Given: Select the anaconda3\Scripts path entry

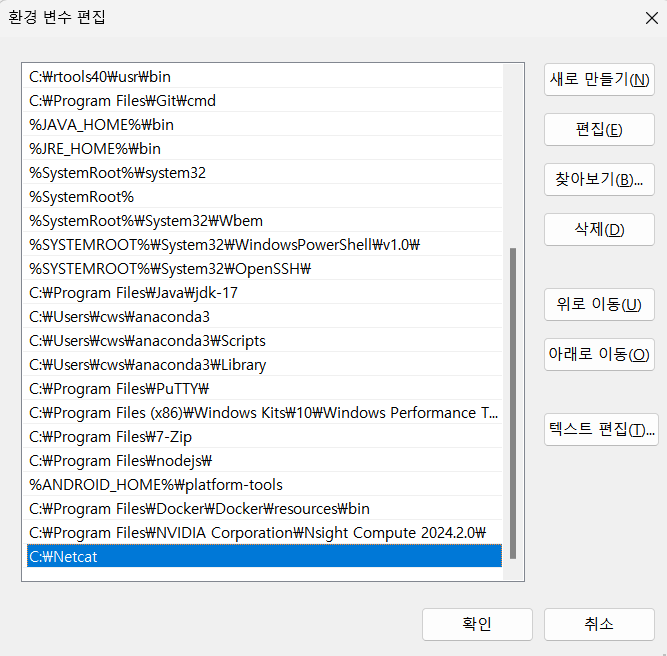Looking at the screenshot, I should pyautogui.click(x=262, y=341).
